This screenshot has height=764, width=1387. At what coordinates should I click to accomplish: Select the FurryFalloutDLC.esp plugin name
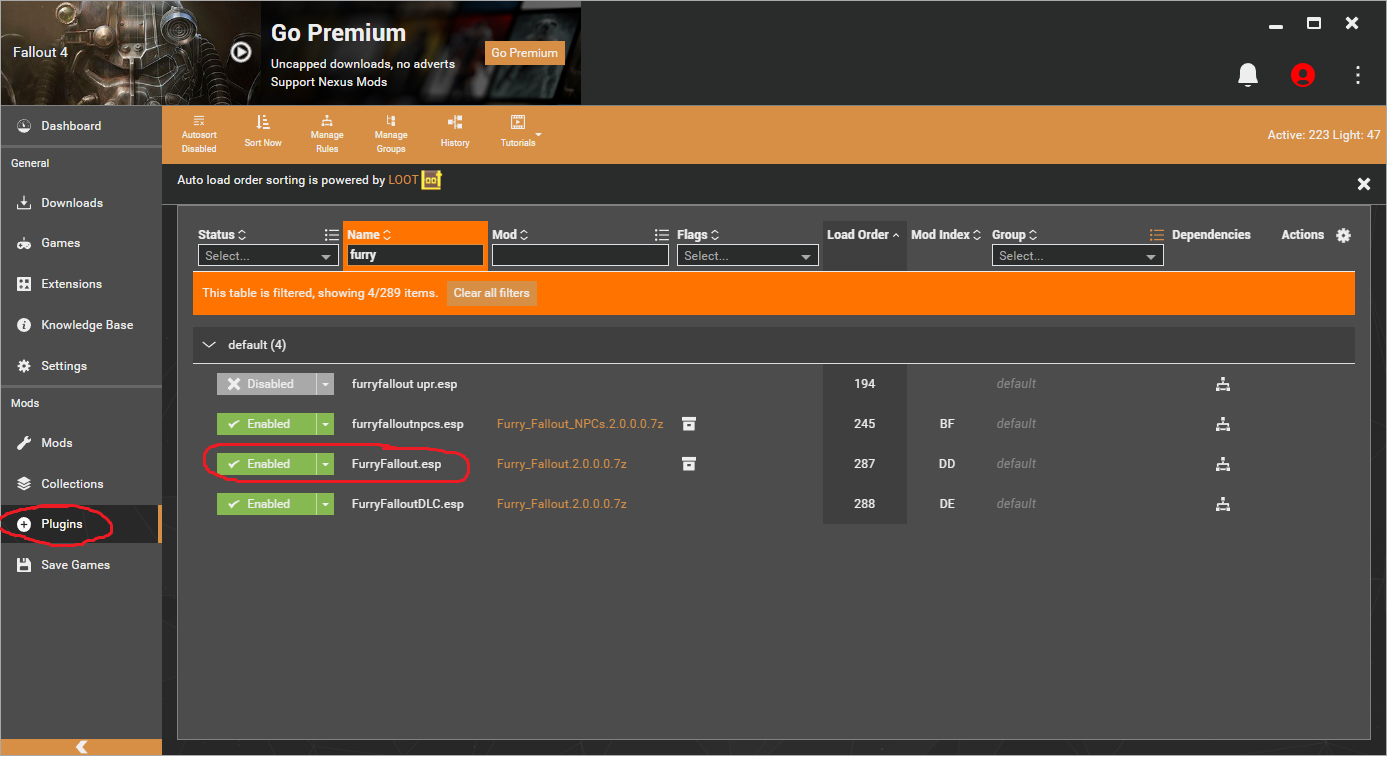pos(408,504)
